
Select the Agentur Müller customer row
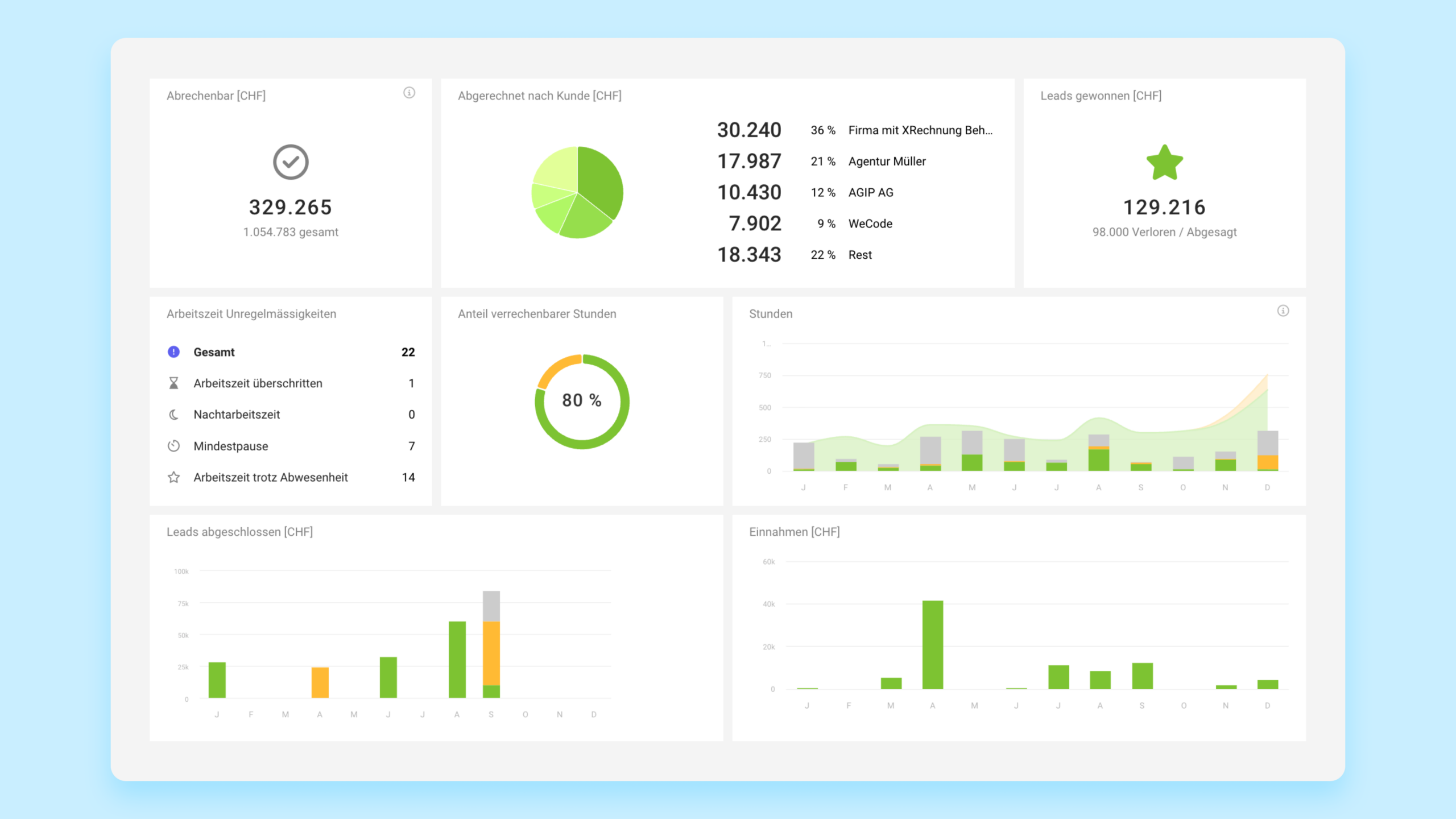(887, 162)
